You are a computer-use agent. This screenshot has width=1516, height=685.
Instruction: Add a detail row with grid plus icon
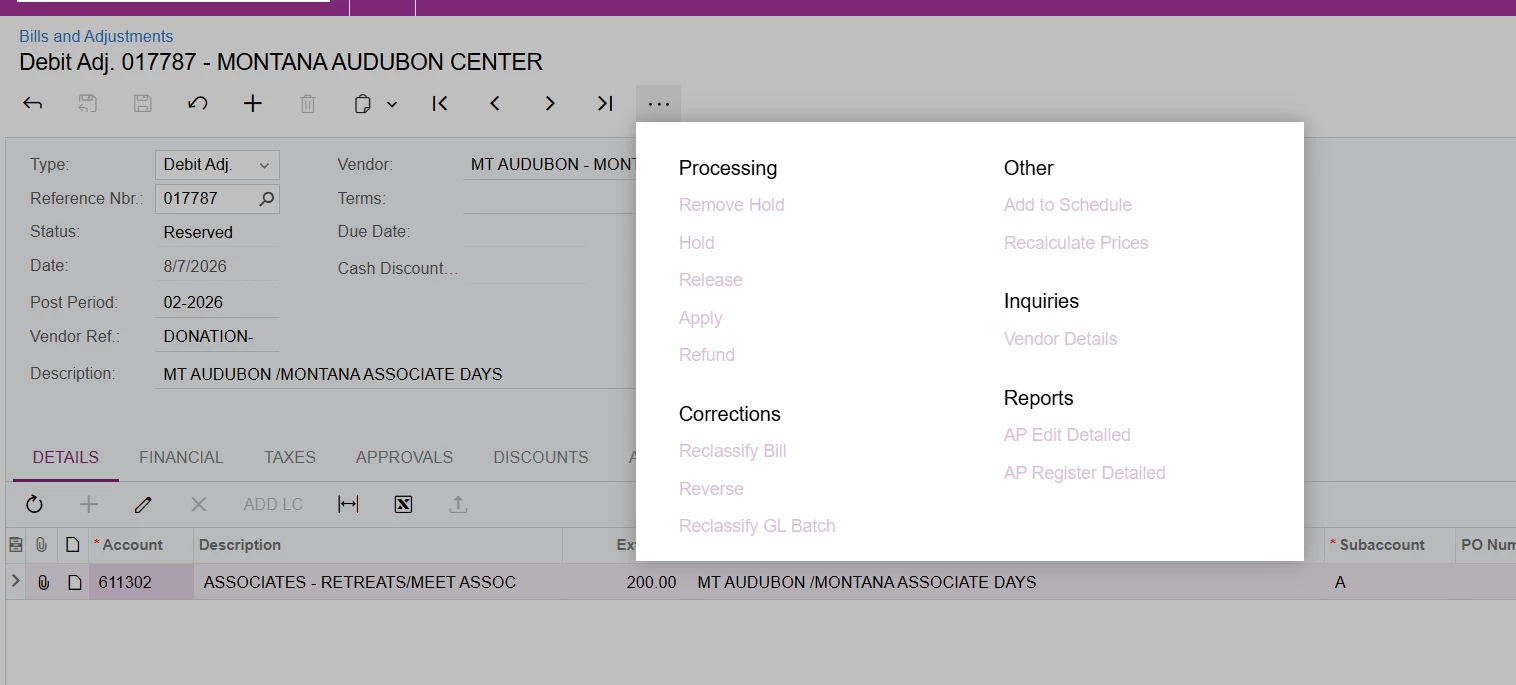[89, 504]
